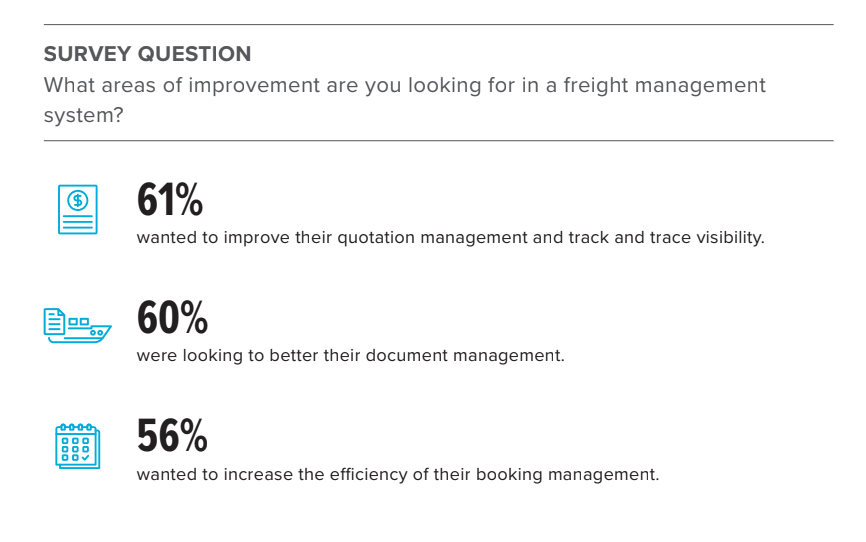Click the booking management description text
The image size is (866, 542).
[398, 475]
